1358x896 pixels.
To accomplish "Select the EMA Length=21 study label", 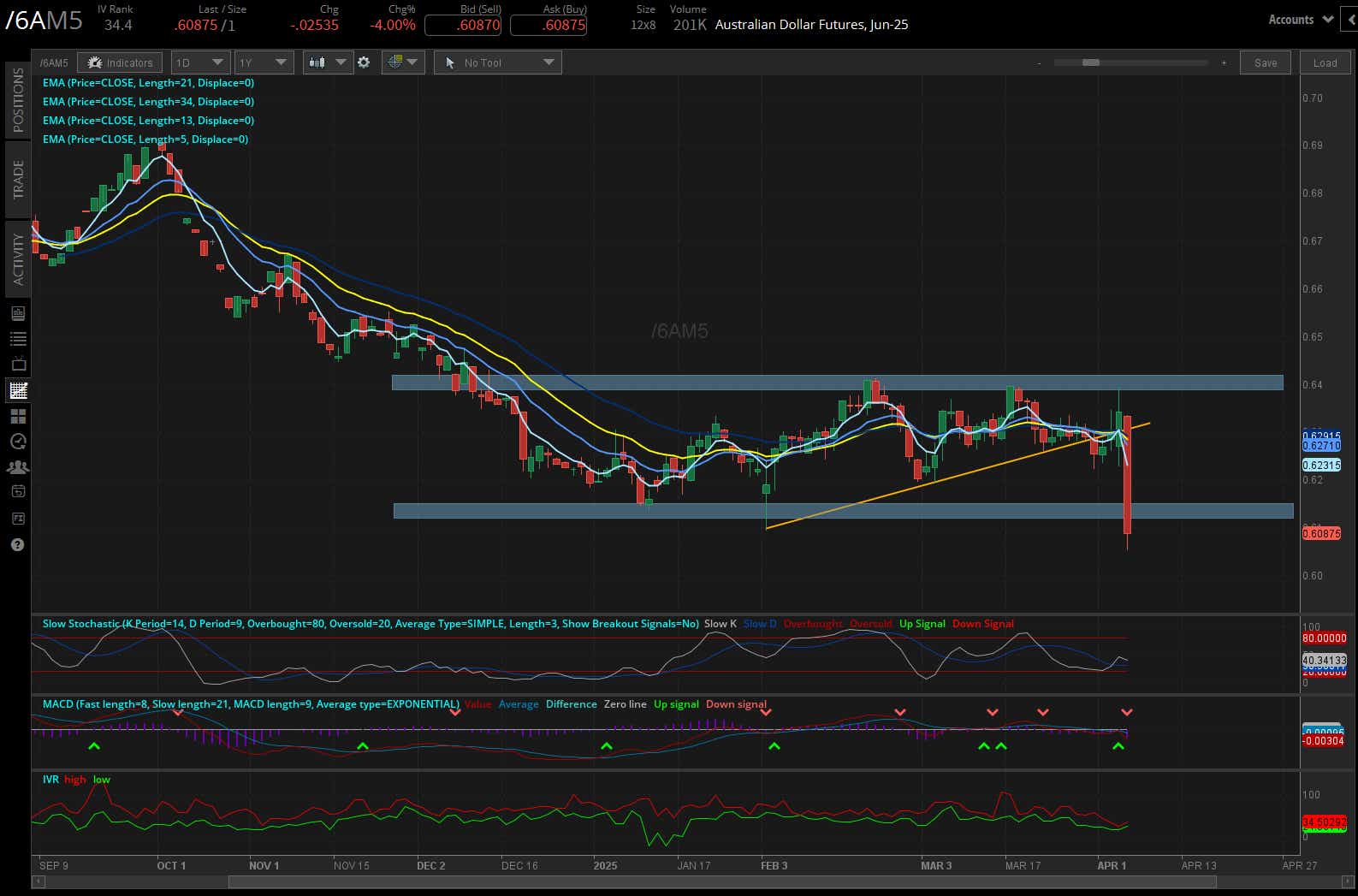I will click(148, 83).
